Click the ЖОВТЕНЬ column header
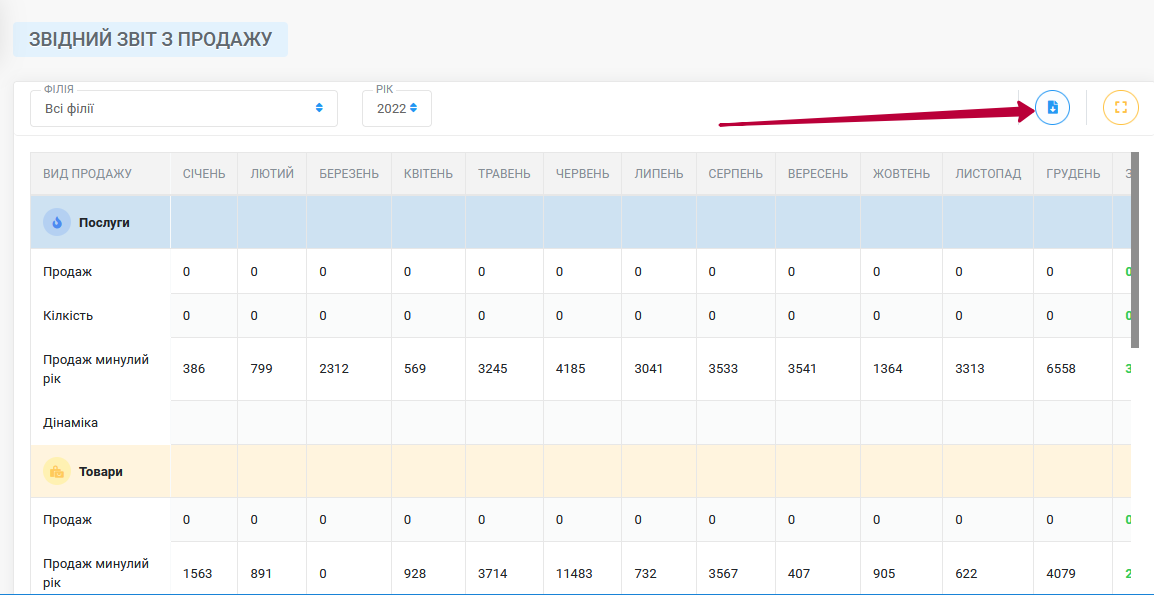The width and height of the screenshot is (1154, 595). coord(902,174)
